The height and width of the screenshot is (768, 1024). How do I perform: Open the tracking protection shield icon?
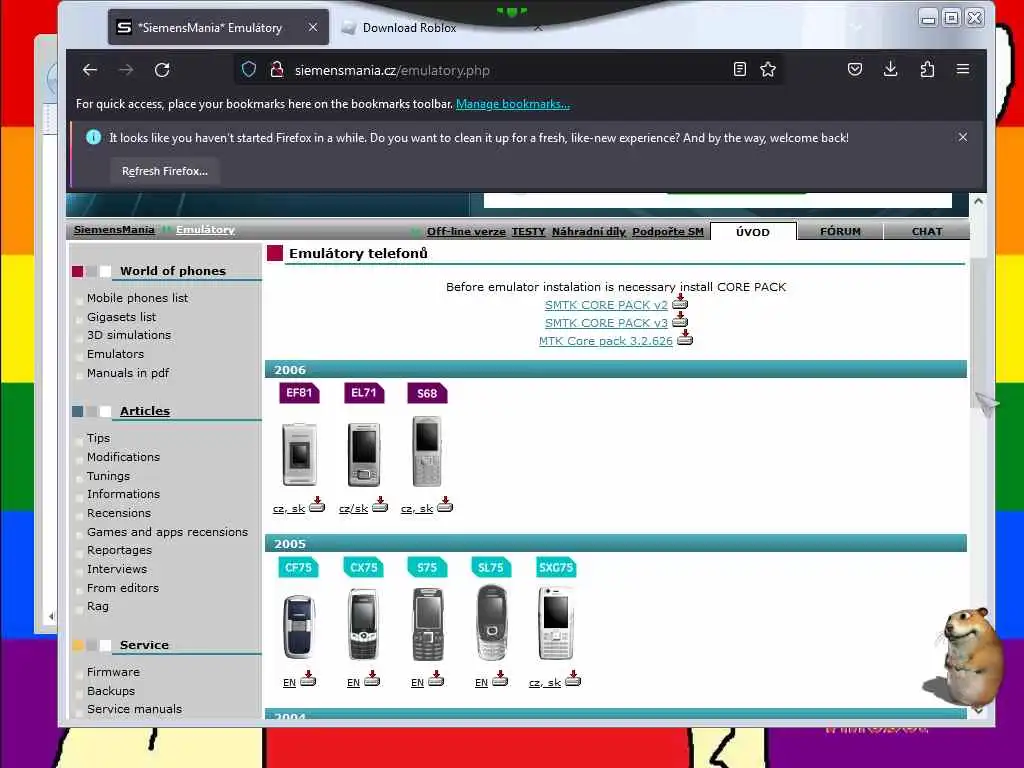[x=249, y=70]
